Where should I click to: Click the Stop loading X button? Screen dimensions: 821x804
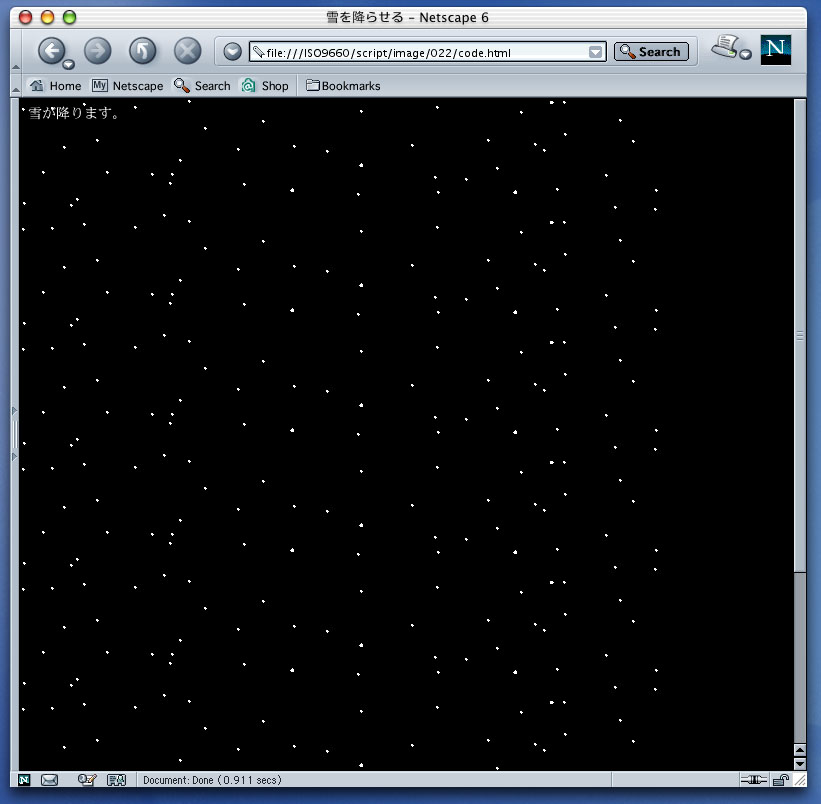187,51
